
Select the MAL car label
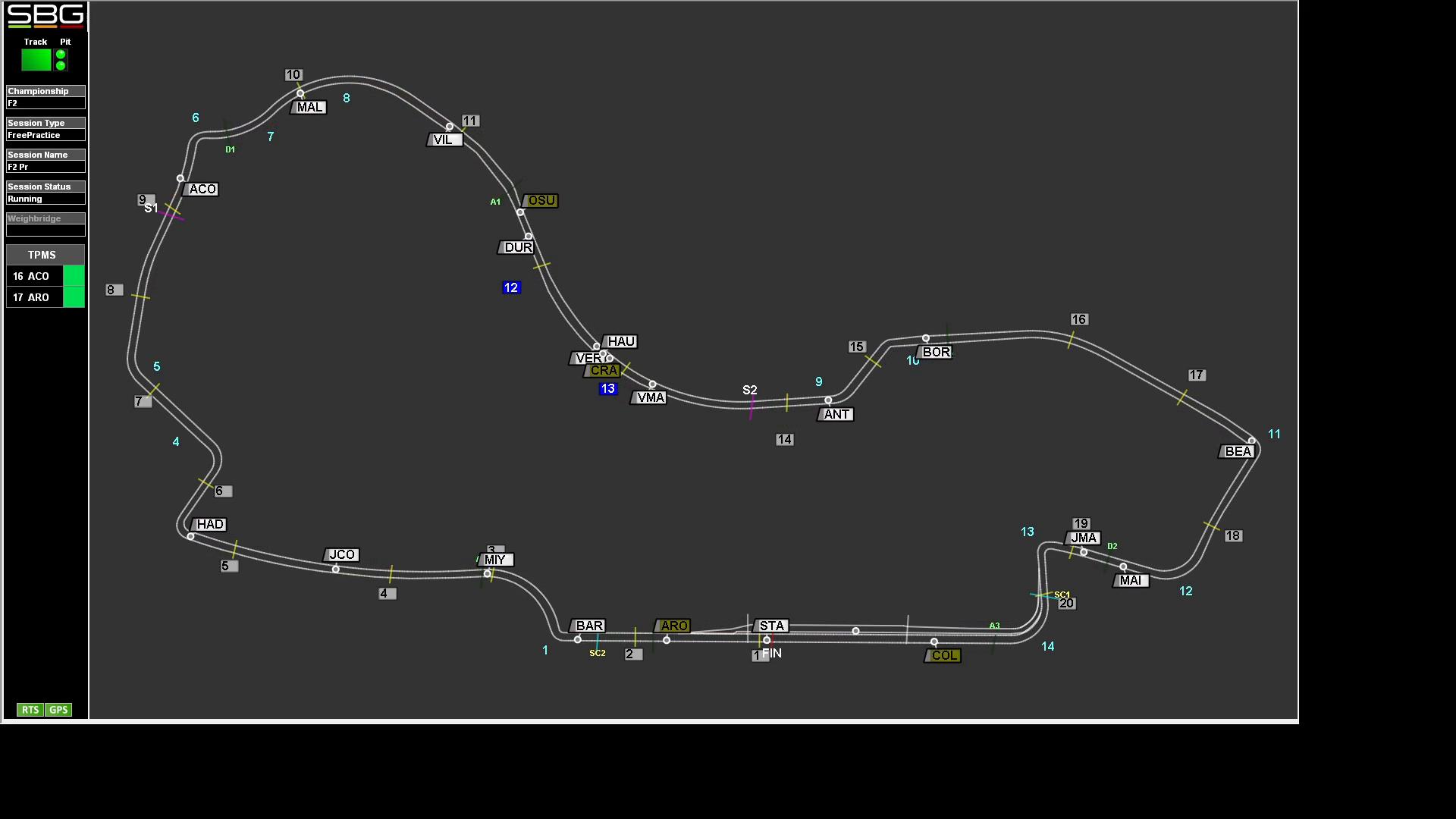click(x=309, y=107)
